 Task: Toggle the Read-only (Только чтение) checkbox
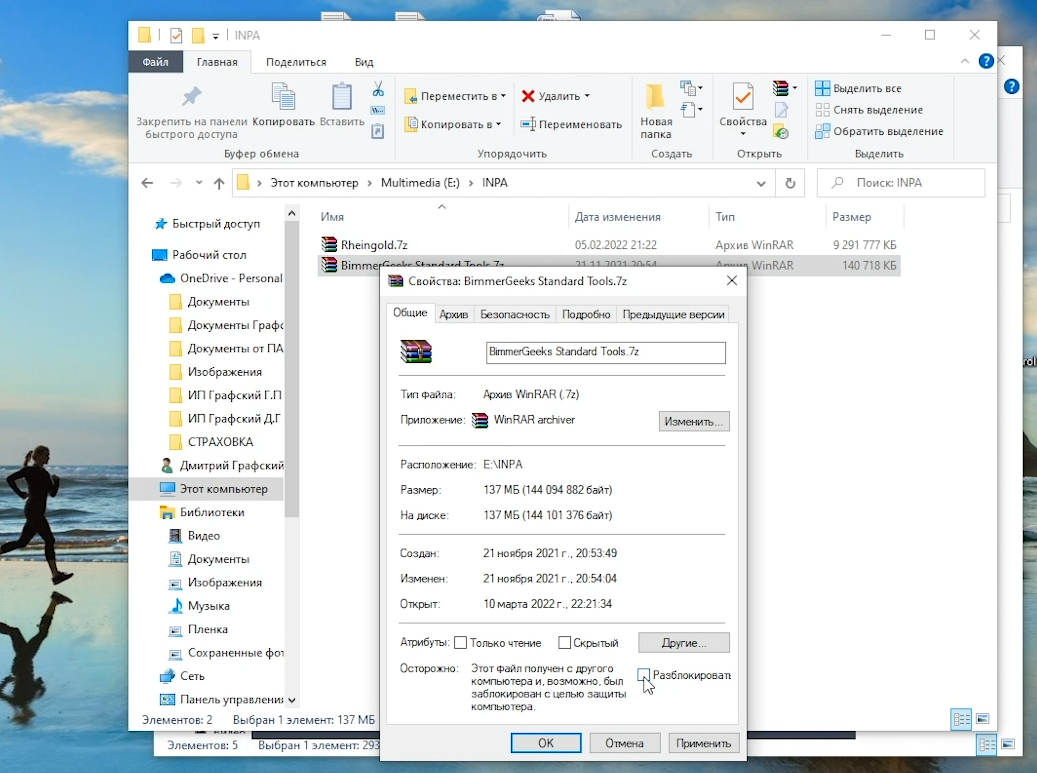pyautogui.click(x=461, y=643)
